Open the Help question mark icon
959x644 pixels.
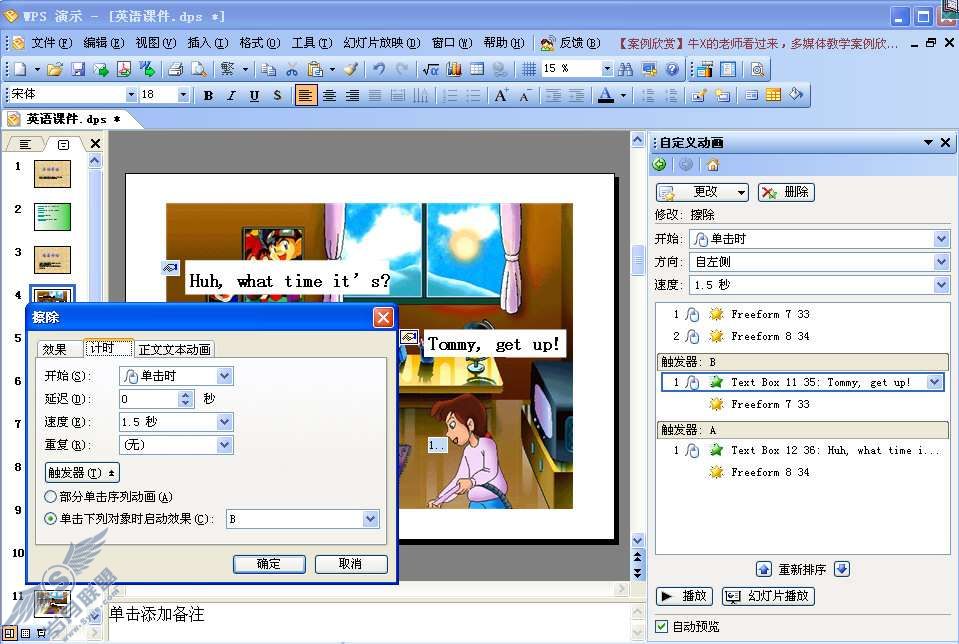tap(672, 69)
